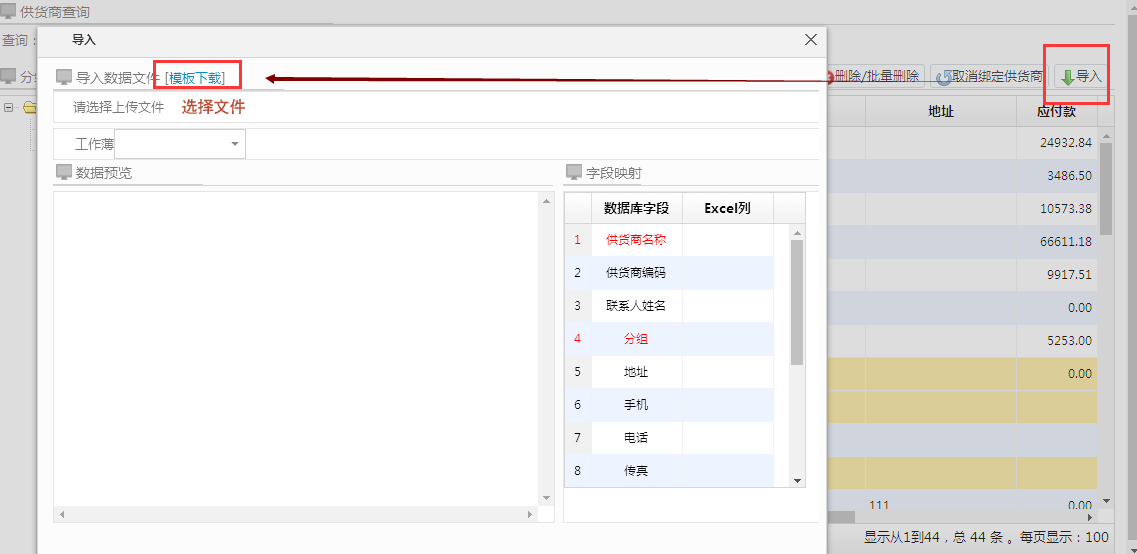Click the folder icon in group tree

tap(29, 107)
